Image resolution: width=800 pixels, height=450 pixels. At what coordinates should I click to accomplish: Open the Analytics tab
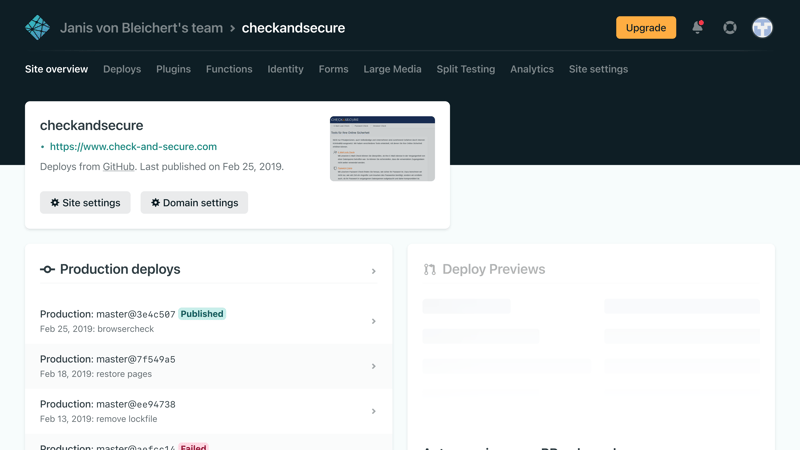click(531, 69)
